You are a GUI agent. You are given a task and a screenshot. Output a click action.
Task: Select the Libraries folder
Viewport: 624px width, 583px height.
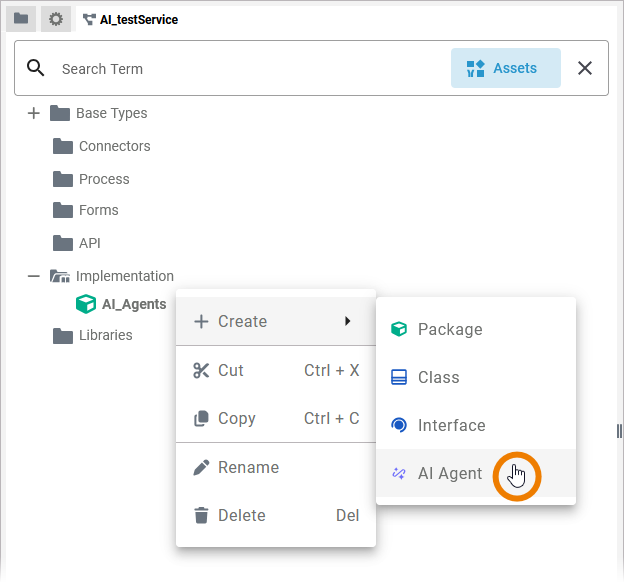click(105, 335)
